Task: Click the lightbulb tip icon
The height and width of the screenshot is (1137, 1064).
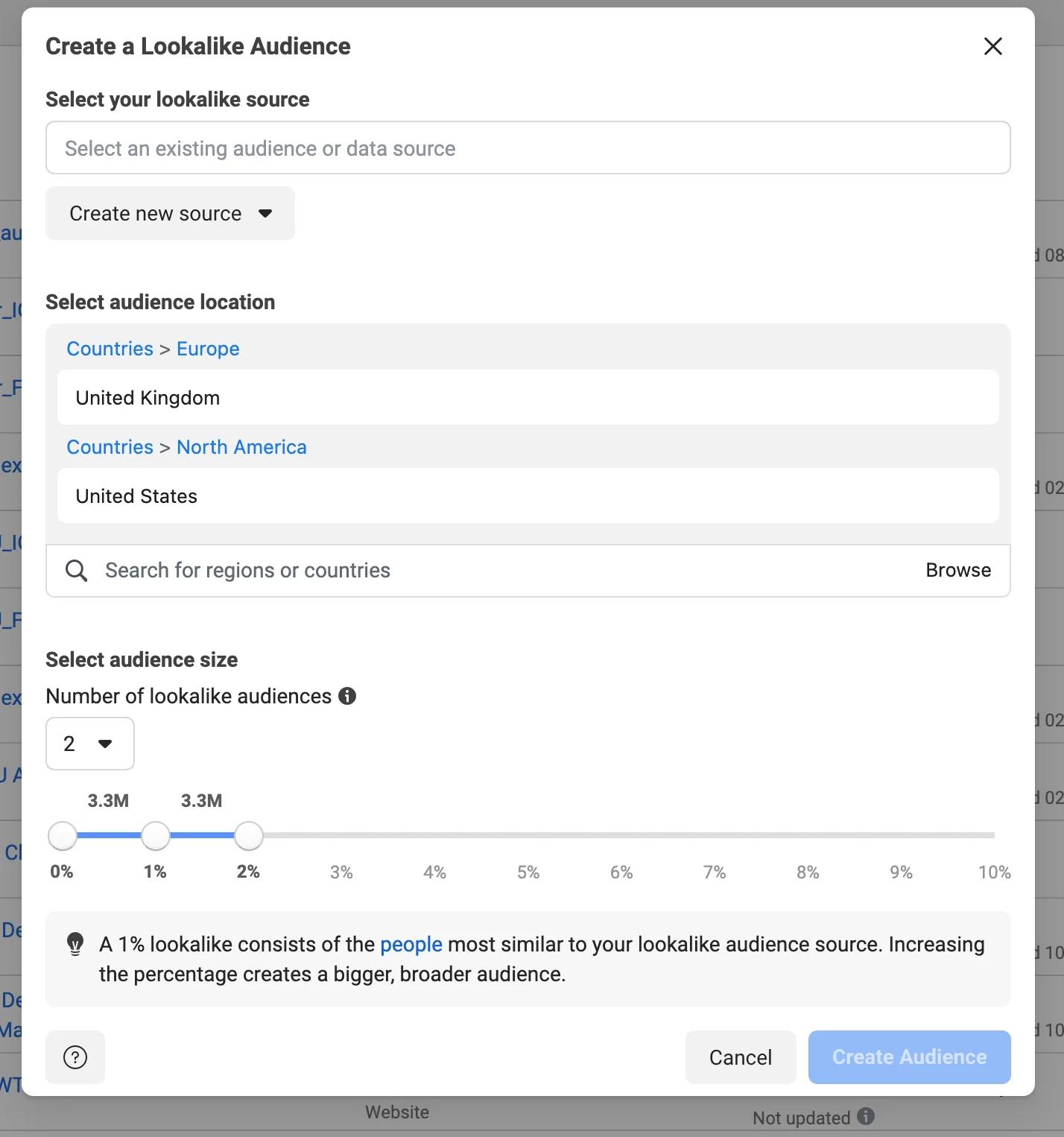Action: point(75,944)
